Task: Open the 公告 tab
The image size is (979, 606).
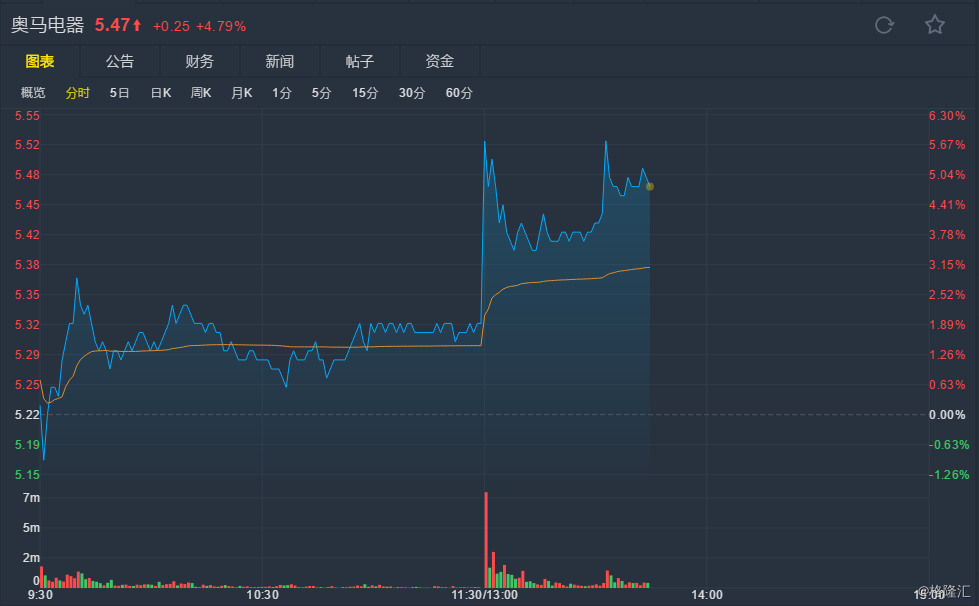Action: (120, 61)
